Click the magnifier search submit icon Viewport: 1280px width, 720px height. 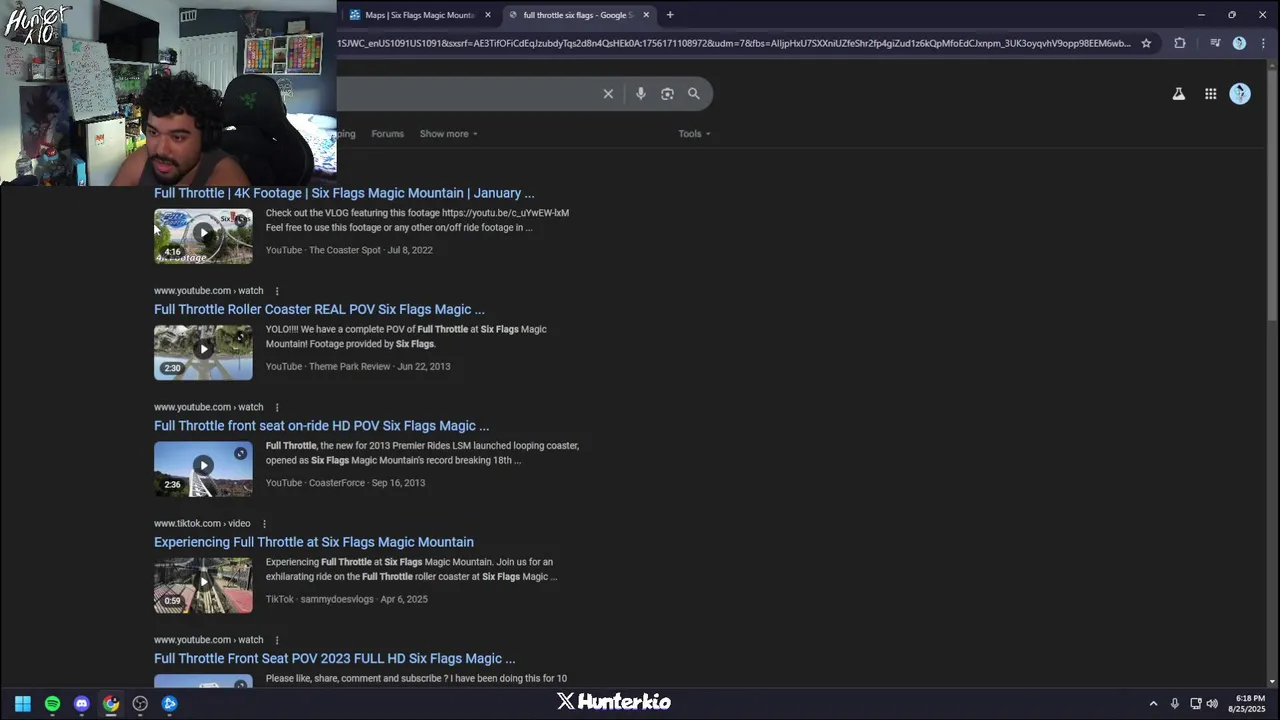[694, 94]
